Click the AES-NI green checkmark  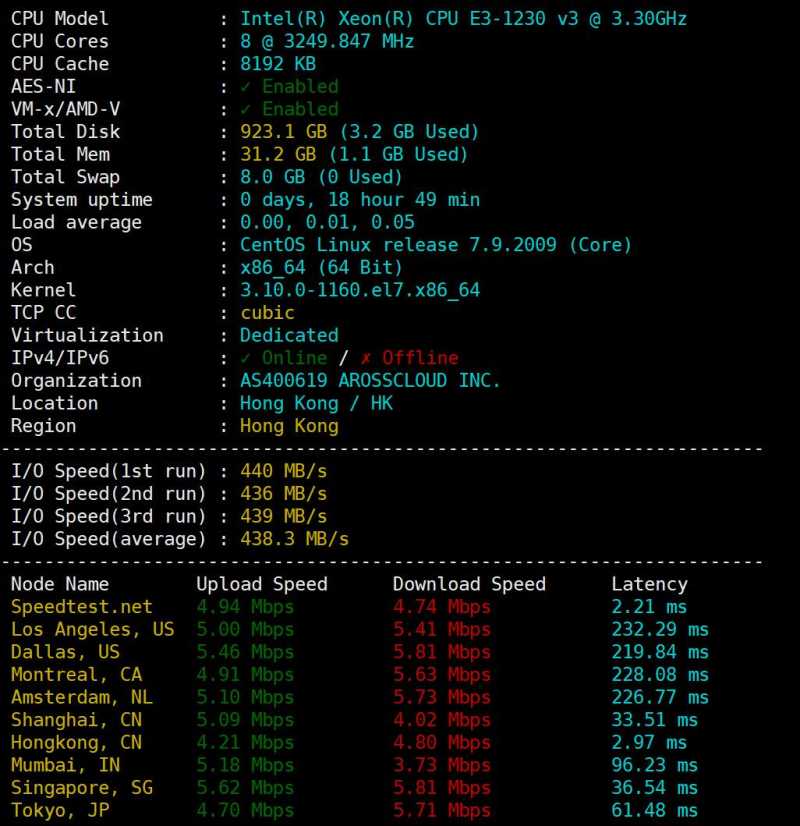pyautogui.click(x=246, y=87)
